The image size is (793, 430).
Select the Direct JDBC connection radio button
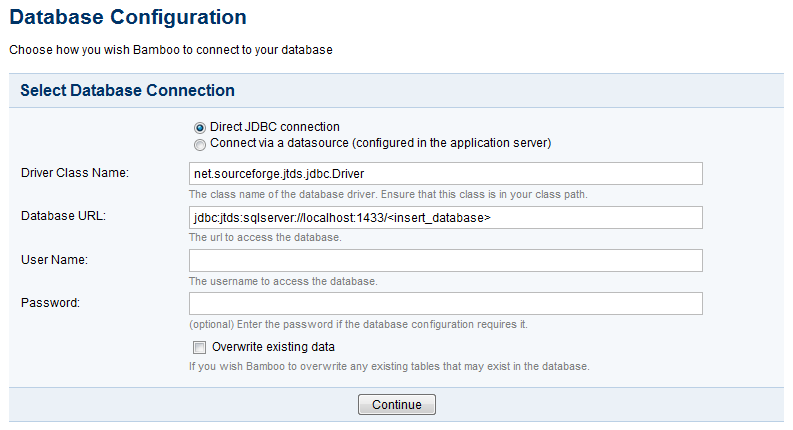pos(200,127)
